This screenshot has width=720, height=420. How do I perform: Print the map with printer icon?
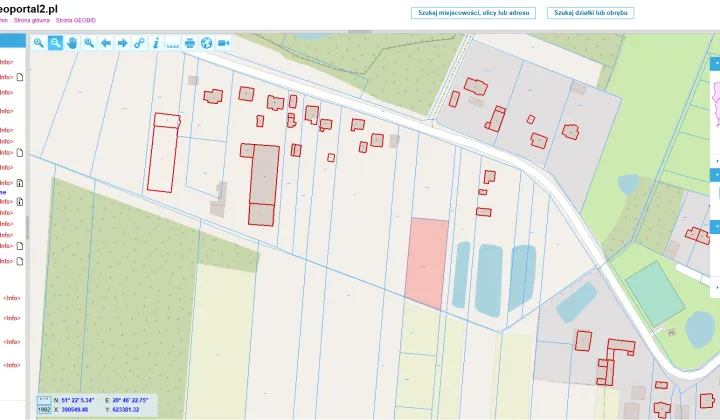point(190,43)
